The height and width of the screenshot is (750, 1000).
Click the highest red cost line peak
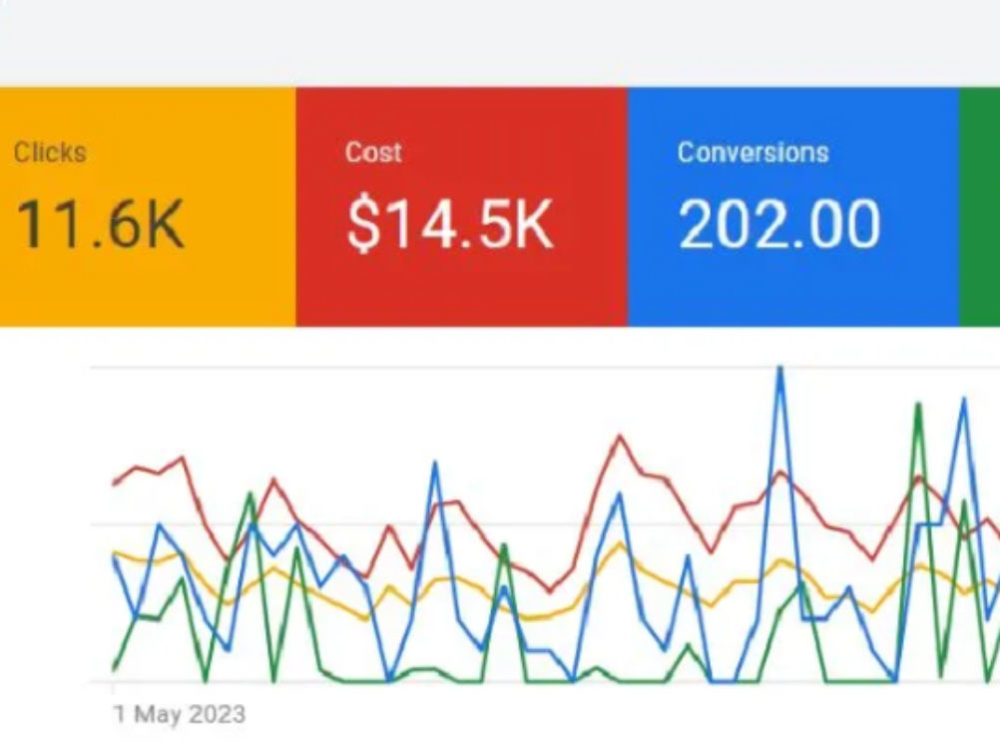point(619,437)
